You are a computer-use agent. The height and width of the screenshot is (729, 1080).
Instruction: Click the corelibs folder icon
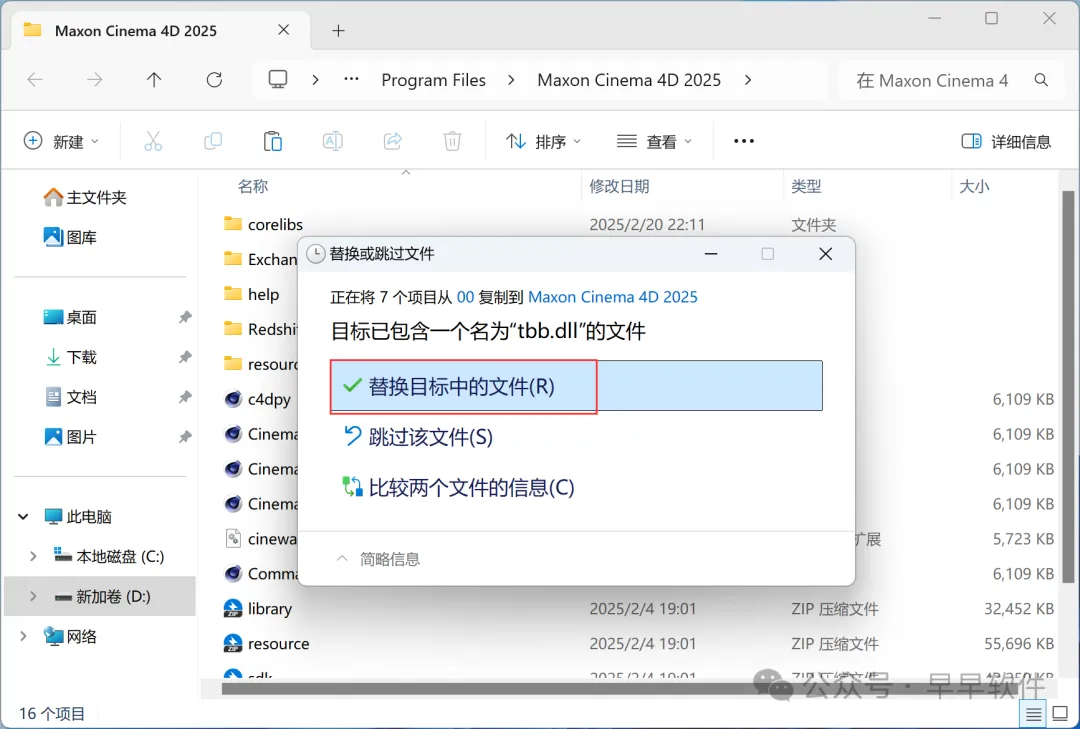233,224
